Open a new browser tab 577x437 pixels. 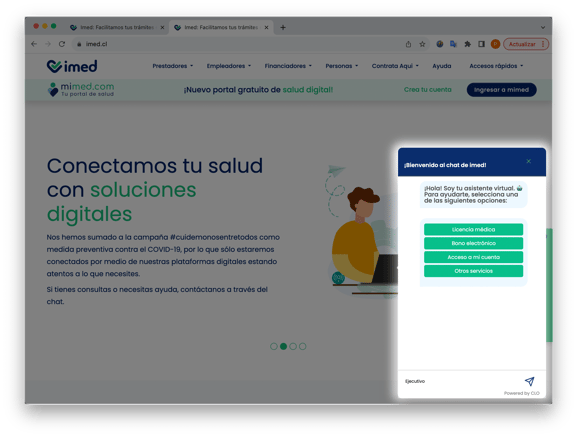pos(283,28)
